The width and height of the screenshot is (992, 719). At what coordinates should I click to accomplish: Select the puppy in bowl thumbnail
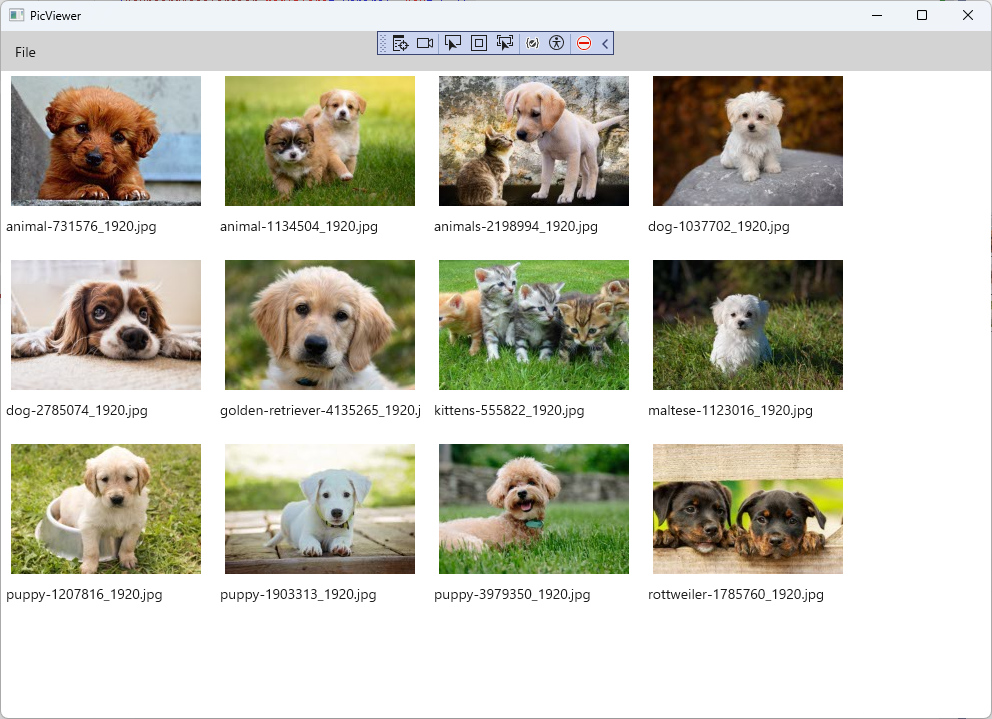[x=106, y=509]
